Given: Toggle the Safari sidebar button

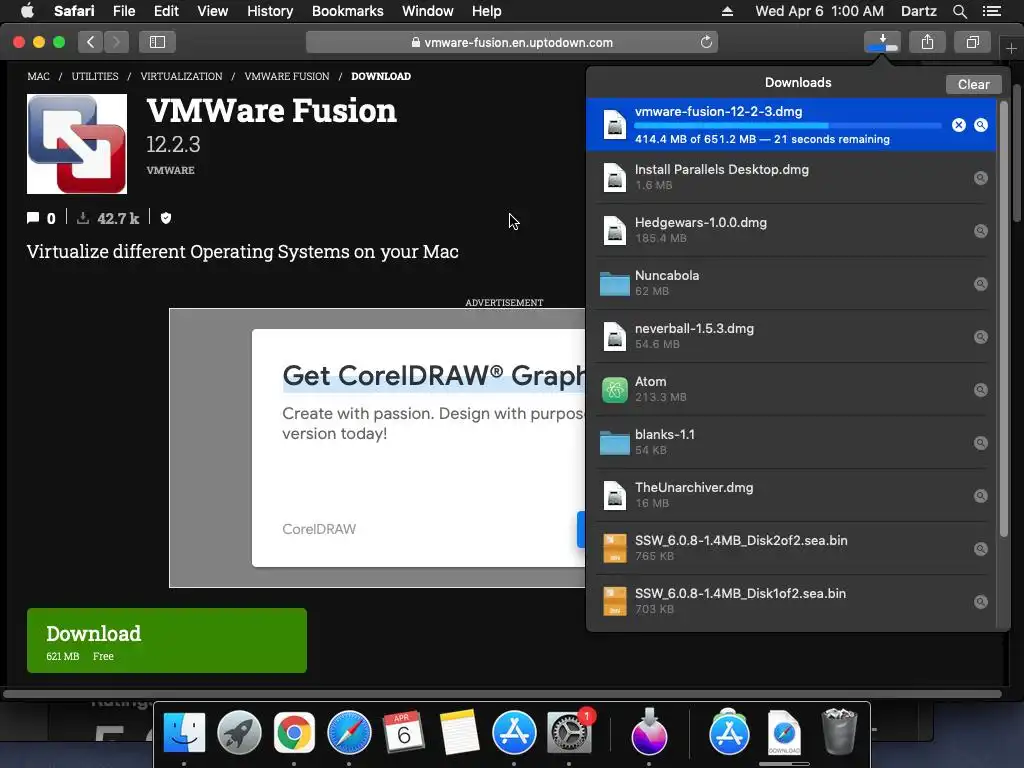Looking at the screenshot, I should pos(157,42).
